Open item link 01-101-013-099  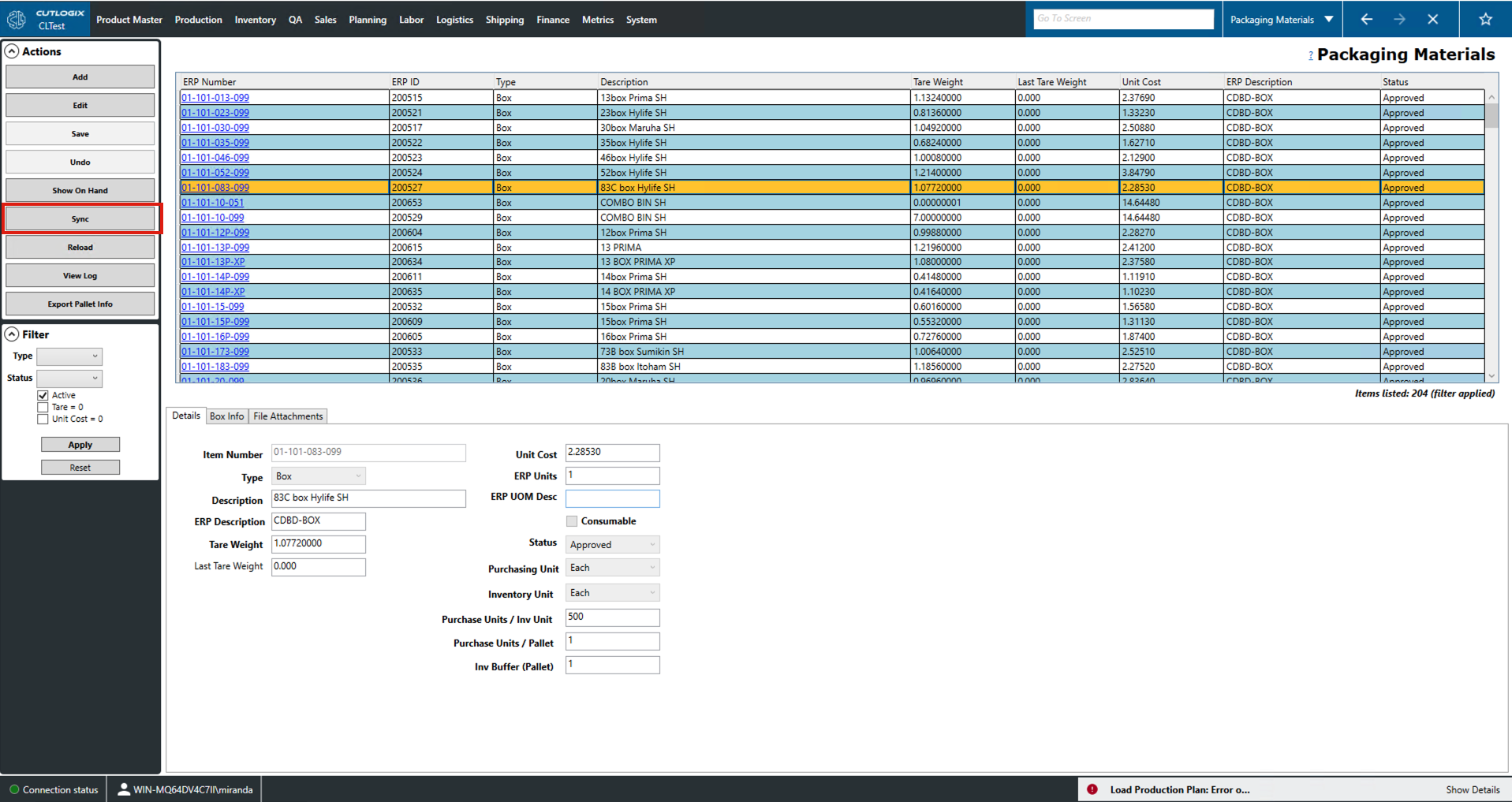tap(215, 98)
